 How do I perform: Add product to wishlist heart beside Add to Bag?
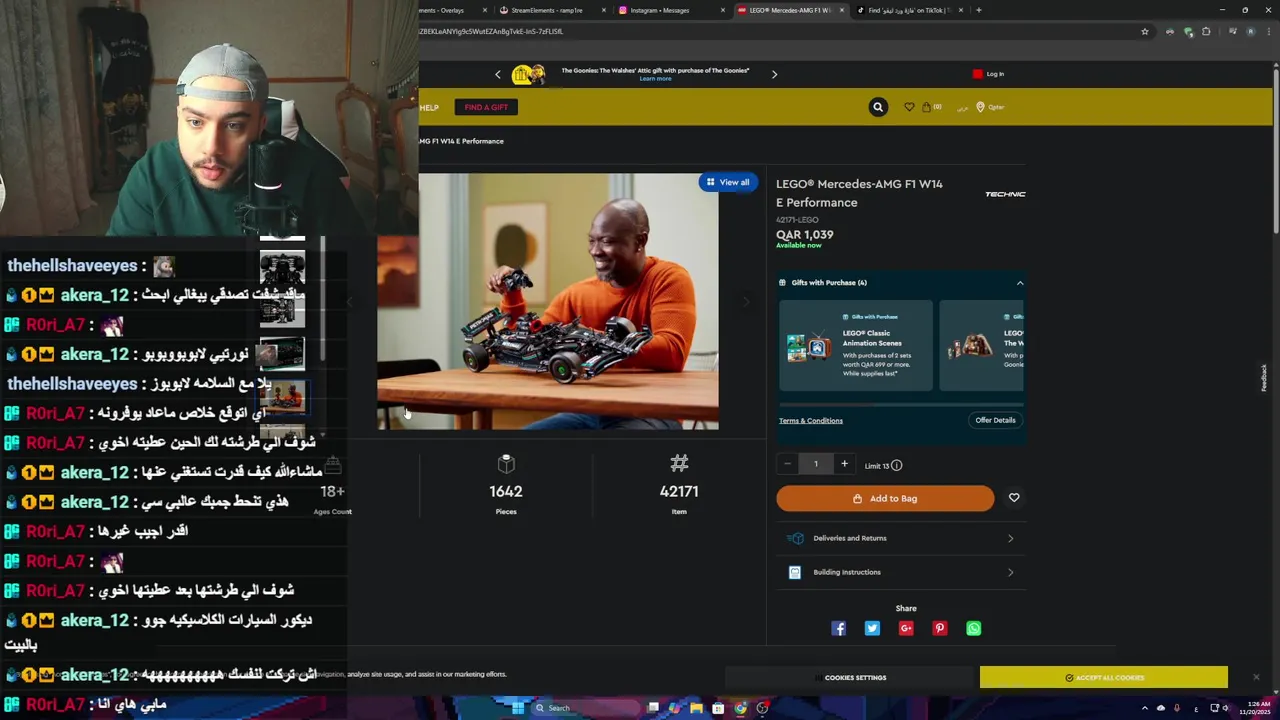pyautogui.click(x=1014, y=498)
